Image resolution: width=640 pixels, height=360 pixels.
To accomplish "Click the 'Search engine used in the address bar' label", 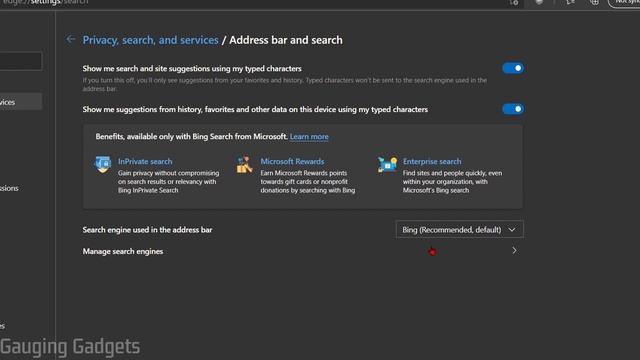I will tap(147, 230).
